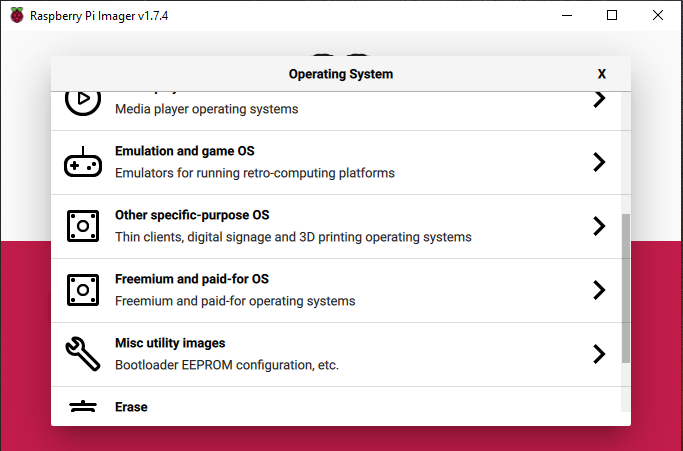Click 'Freemium and paid-for operating systems' description
This screenshot has width=683, height=451.
pyautogui.click(x=235, y=301)
